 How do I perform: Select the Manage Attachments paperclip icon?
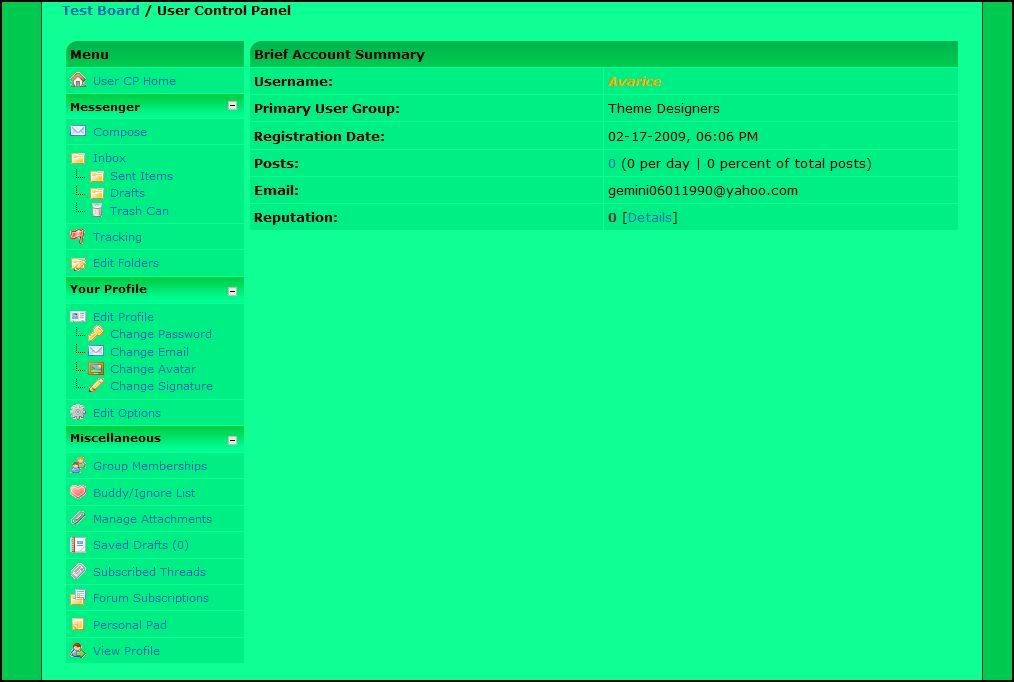coord(78,519)
